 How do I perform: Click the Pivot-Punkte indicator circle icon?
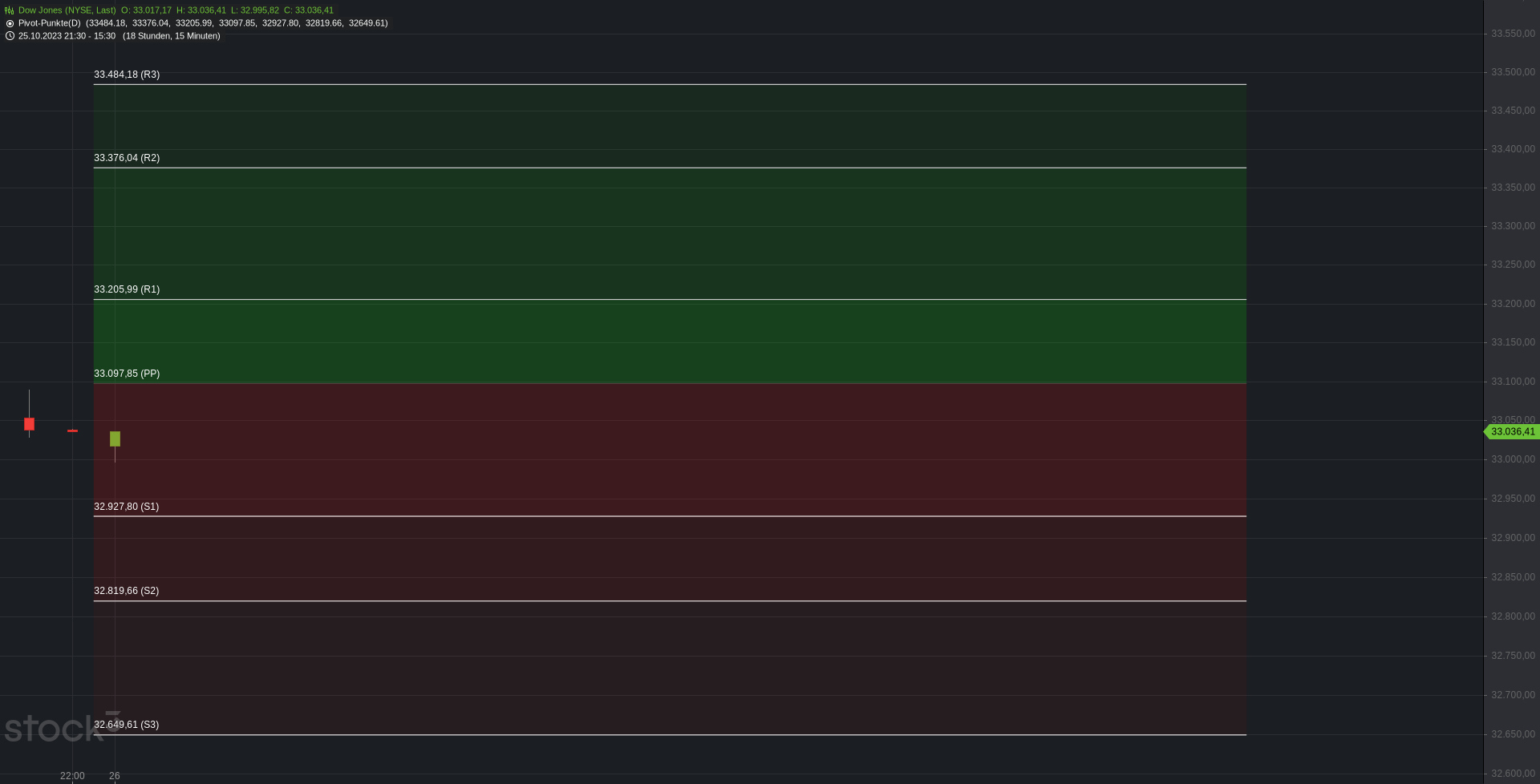[10, 23]
